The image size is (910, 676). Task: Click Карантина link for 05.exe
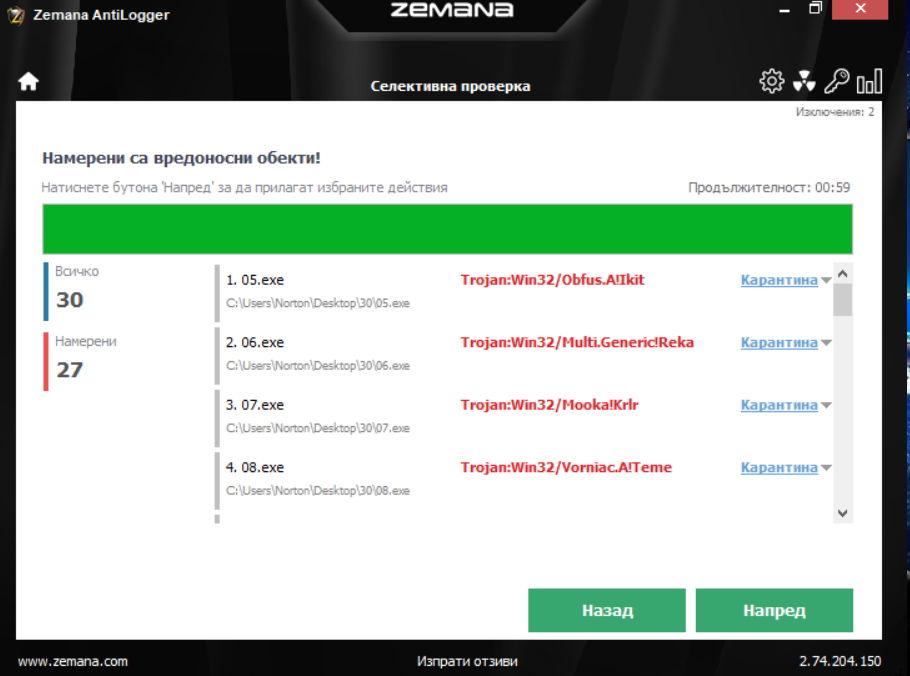coord(779,280)
